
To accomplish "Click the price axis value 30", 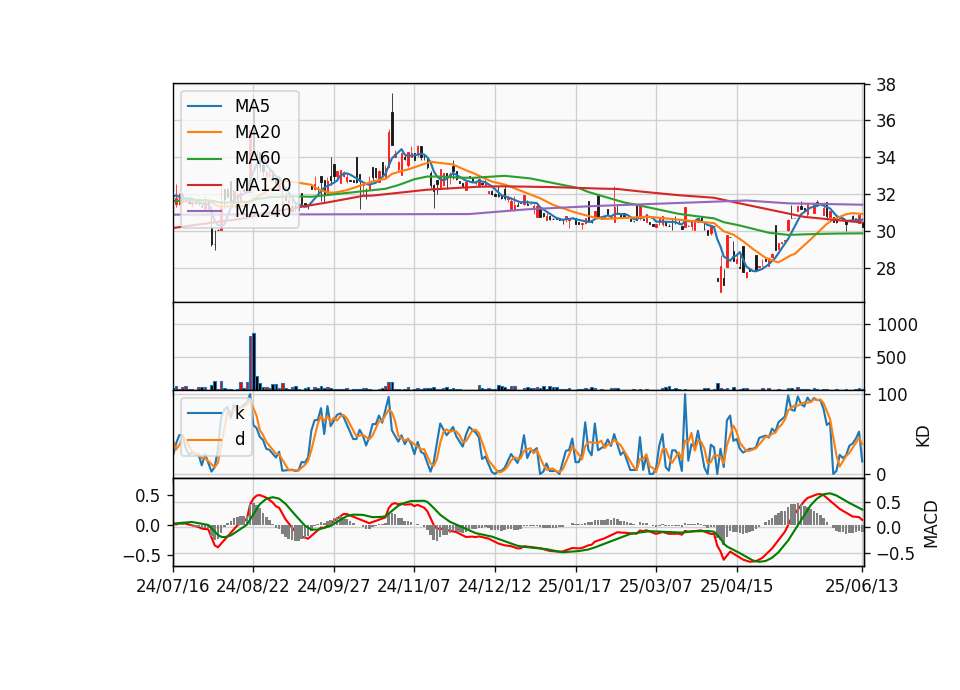I will point(886,232).
